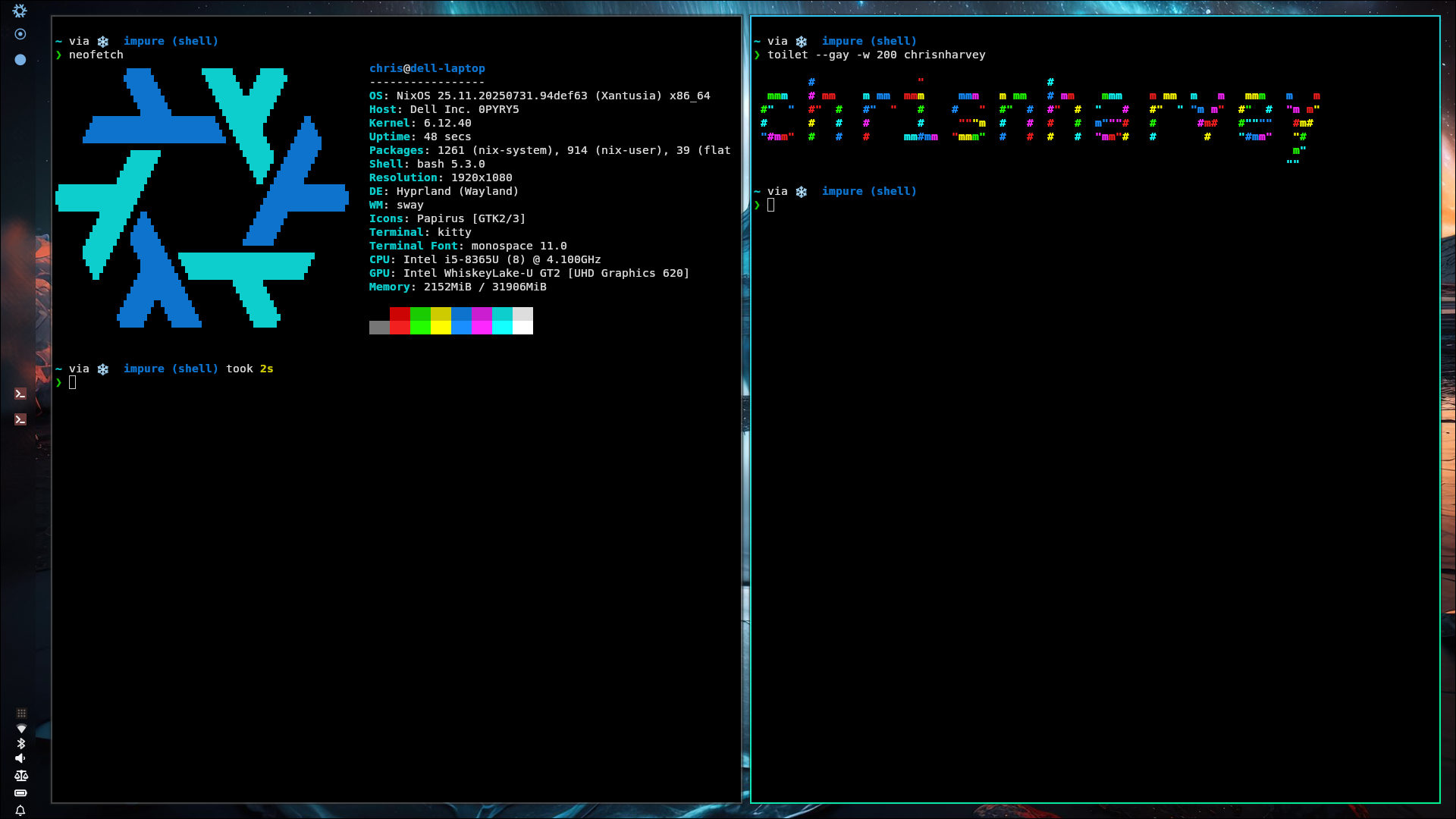
Task: Click the left terminal's empty prompt line
Action: [x=73, y=383]
